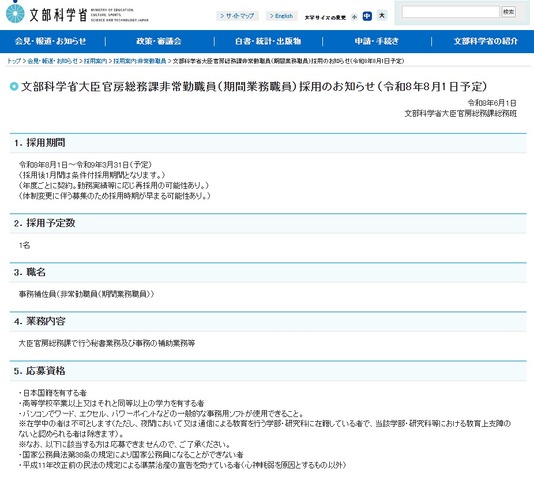Open the 白書・統計・出版物 menu
The image size is (534, 480).
click(268, 41)
